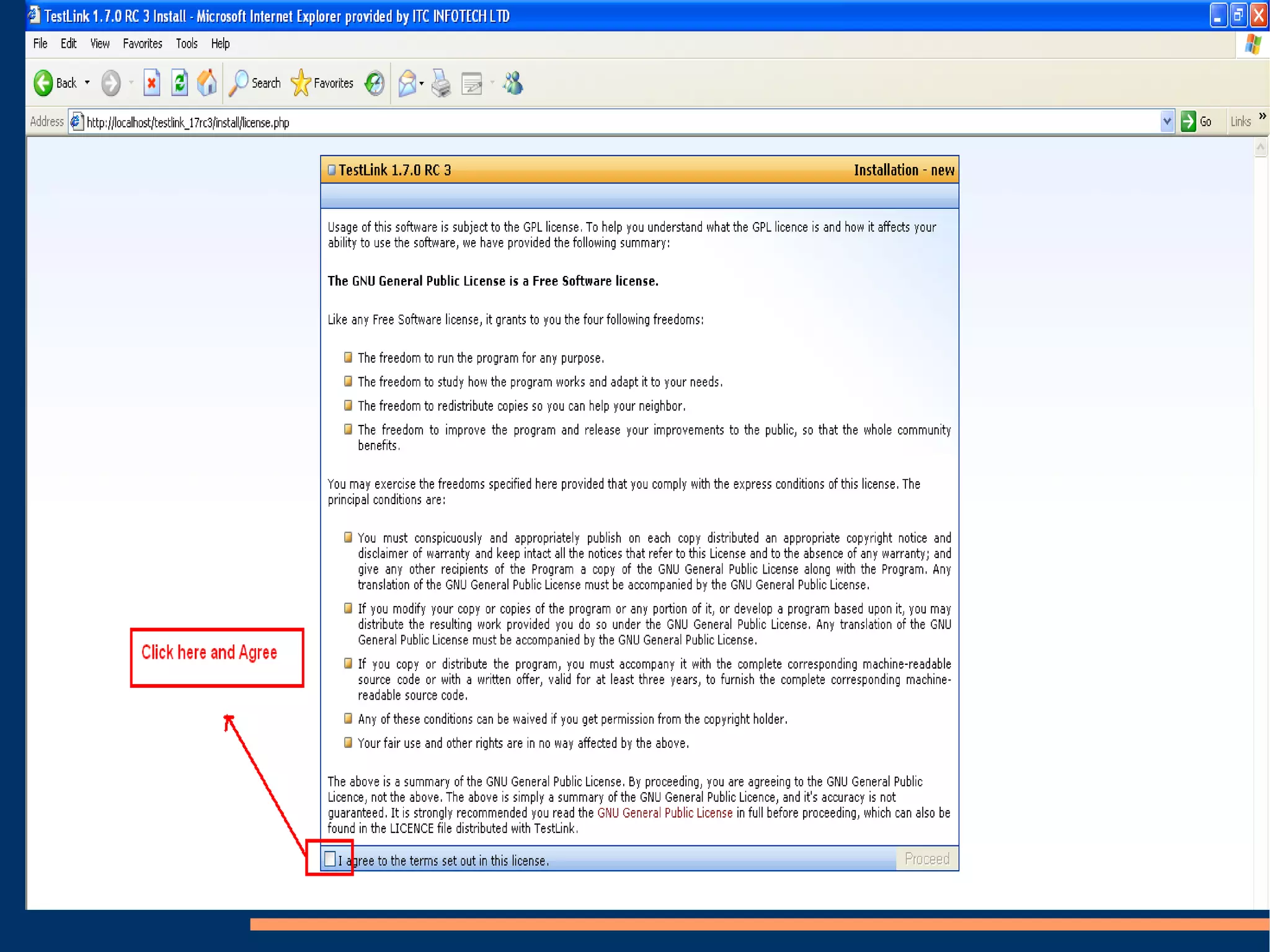This screenshot has width=1270, height=952.
Task: Click the Edit page dropdown arrow
Action: (x=492, y=83)
